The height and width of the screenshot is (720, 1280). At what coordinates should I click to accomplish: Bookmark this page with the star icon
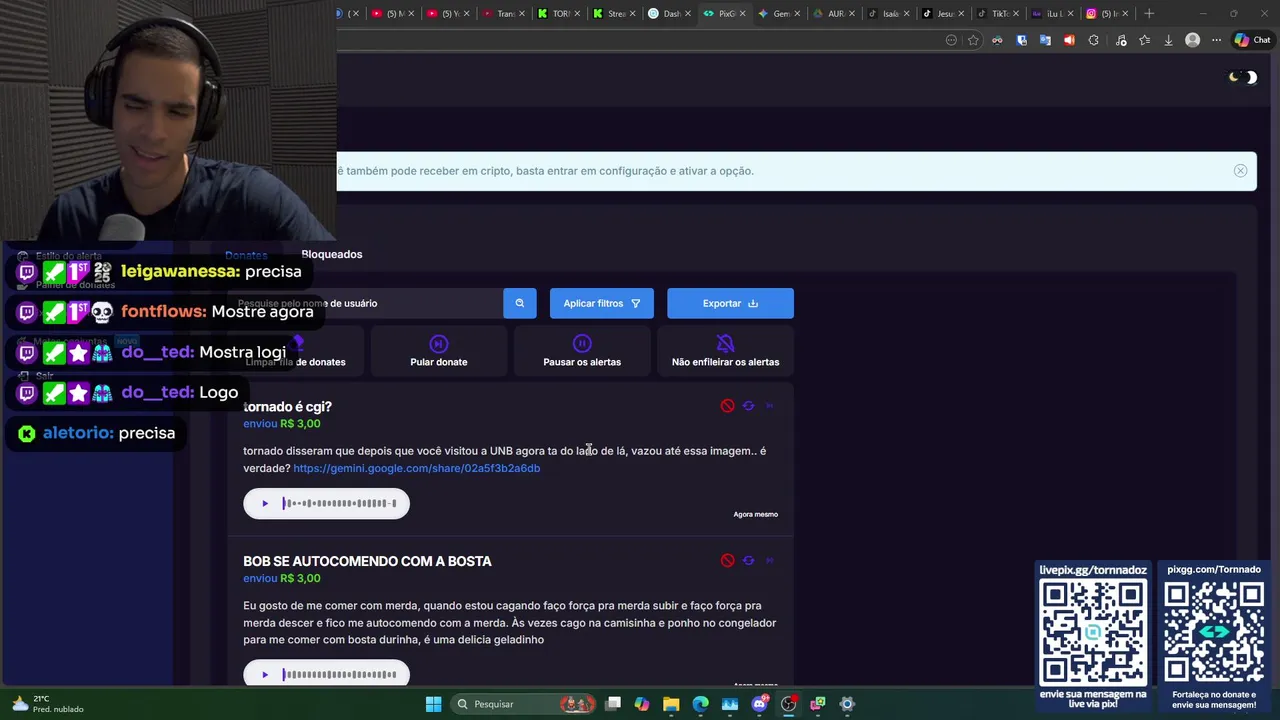tap(973, 40)
